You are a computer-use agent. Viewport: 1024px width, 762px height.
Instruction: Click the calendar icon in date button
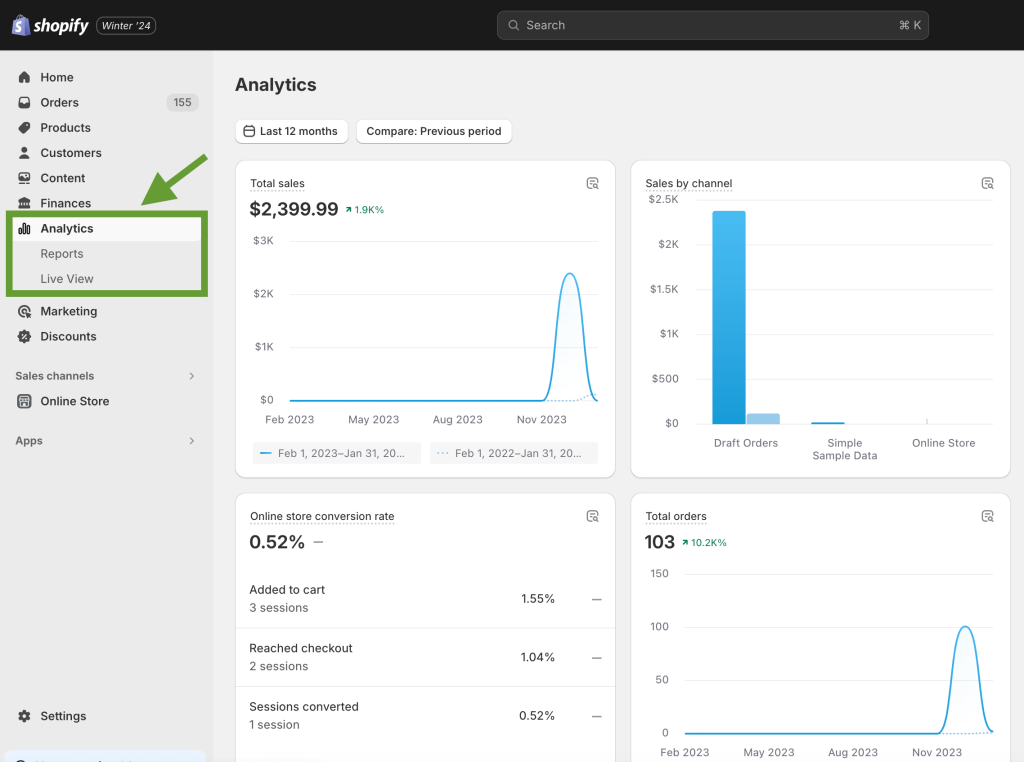249,131
